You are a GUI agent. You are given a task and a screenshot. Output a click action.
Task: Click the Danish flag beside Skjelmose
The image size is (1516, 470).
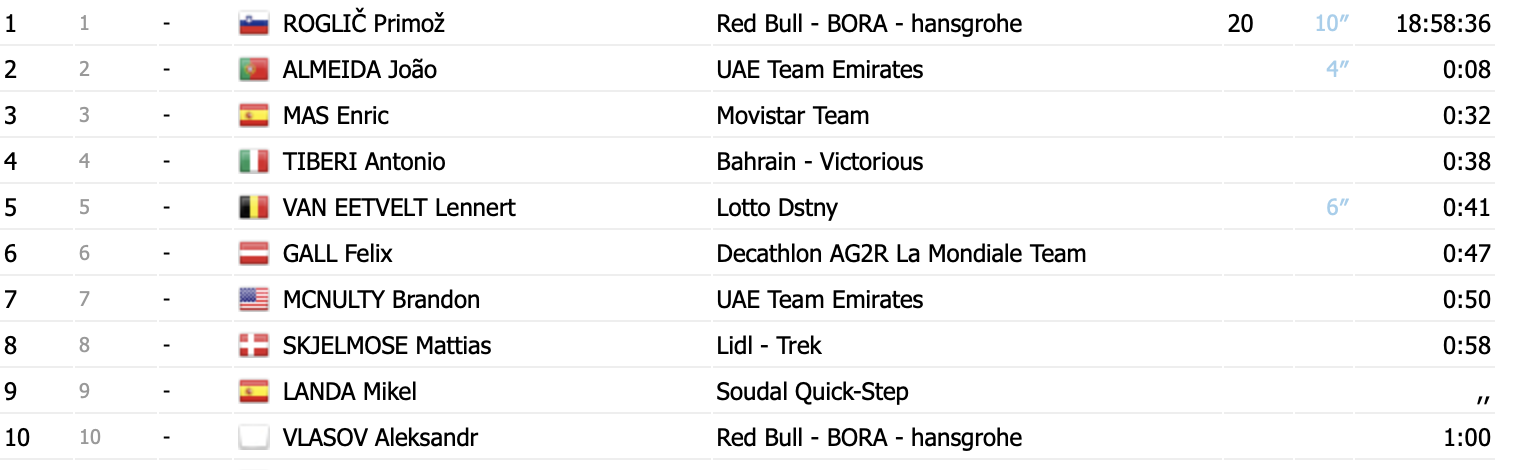254,346
